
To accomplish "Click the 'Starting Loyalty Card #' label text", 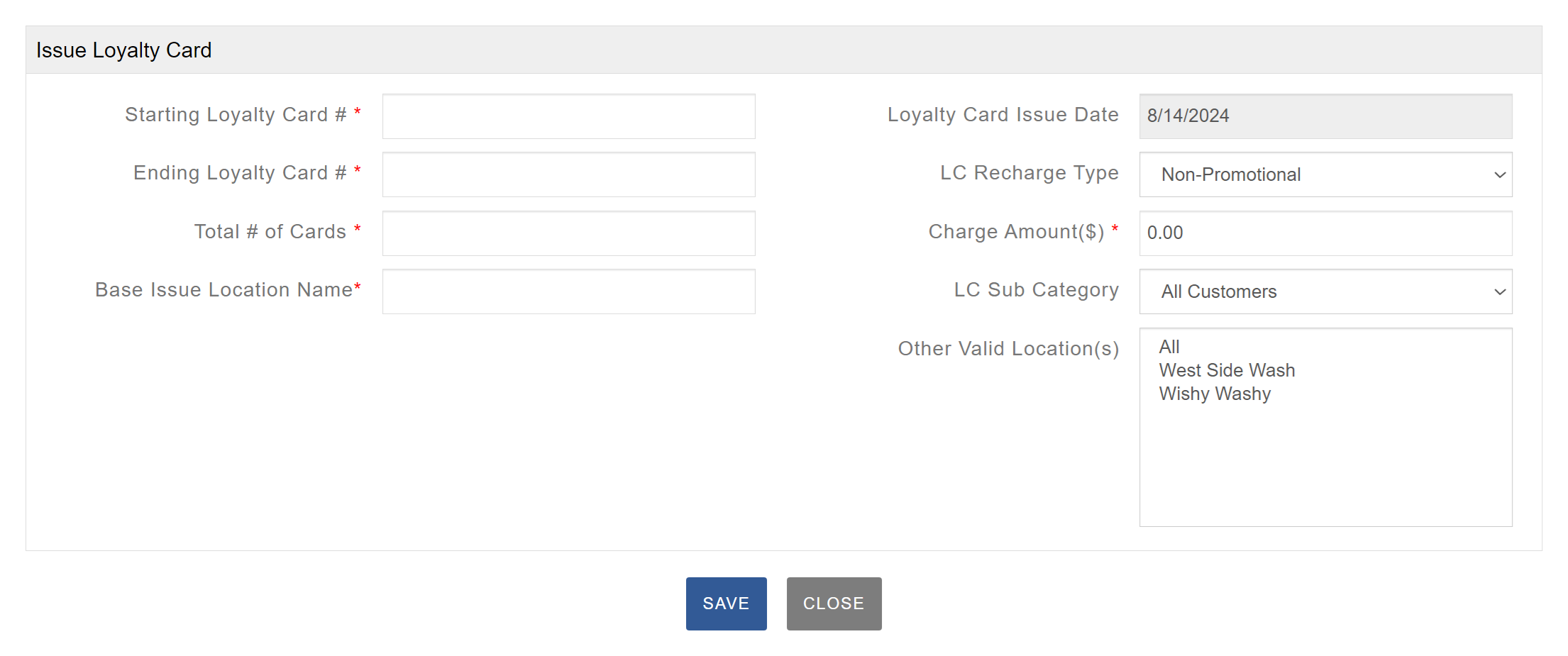I will [x=236, y=115].
